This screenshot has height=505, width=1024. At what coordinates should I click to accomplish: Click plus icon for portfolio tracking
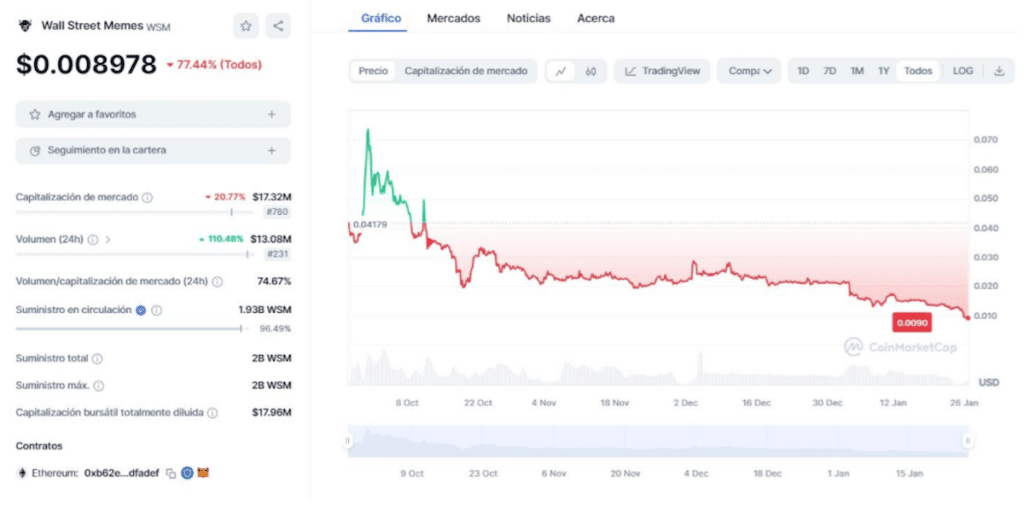(x=272, y=150)
